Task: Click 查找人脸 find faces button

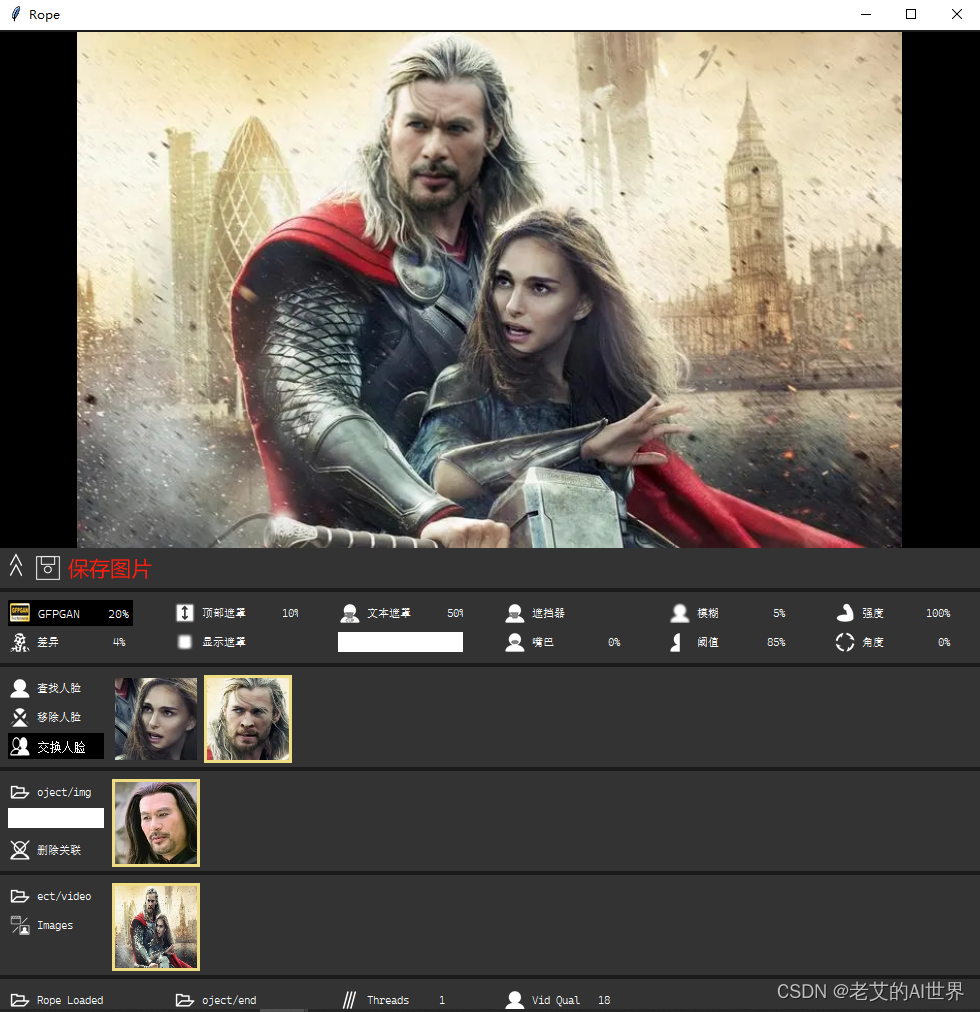Action: point(56,688)
